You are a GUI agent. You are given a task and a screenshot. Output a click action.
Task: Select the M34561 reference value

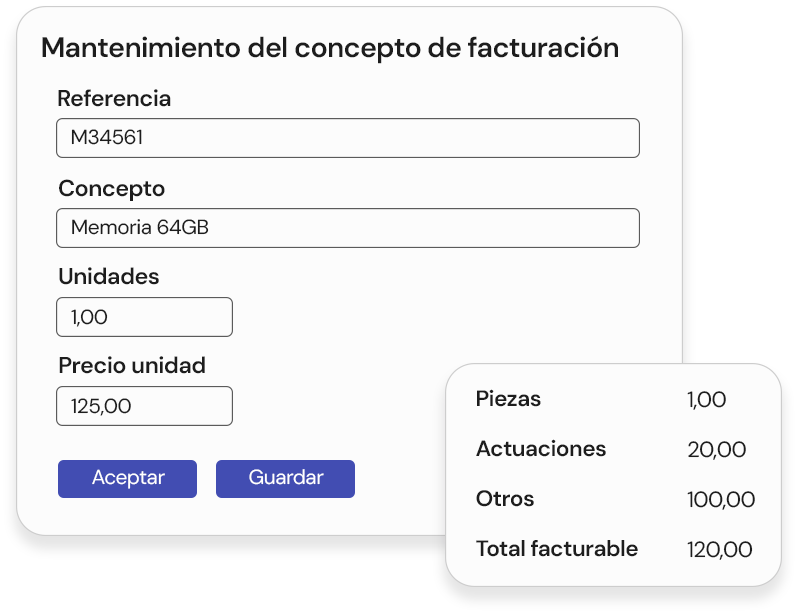point(101,137)
